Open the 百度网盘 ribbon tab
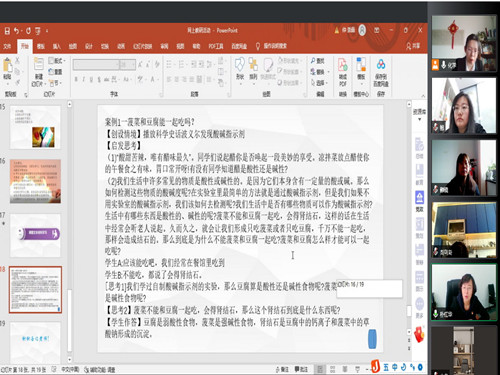The width and height of the screenshot is (500, 375). [239, 46]
